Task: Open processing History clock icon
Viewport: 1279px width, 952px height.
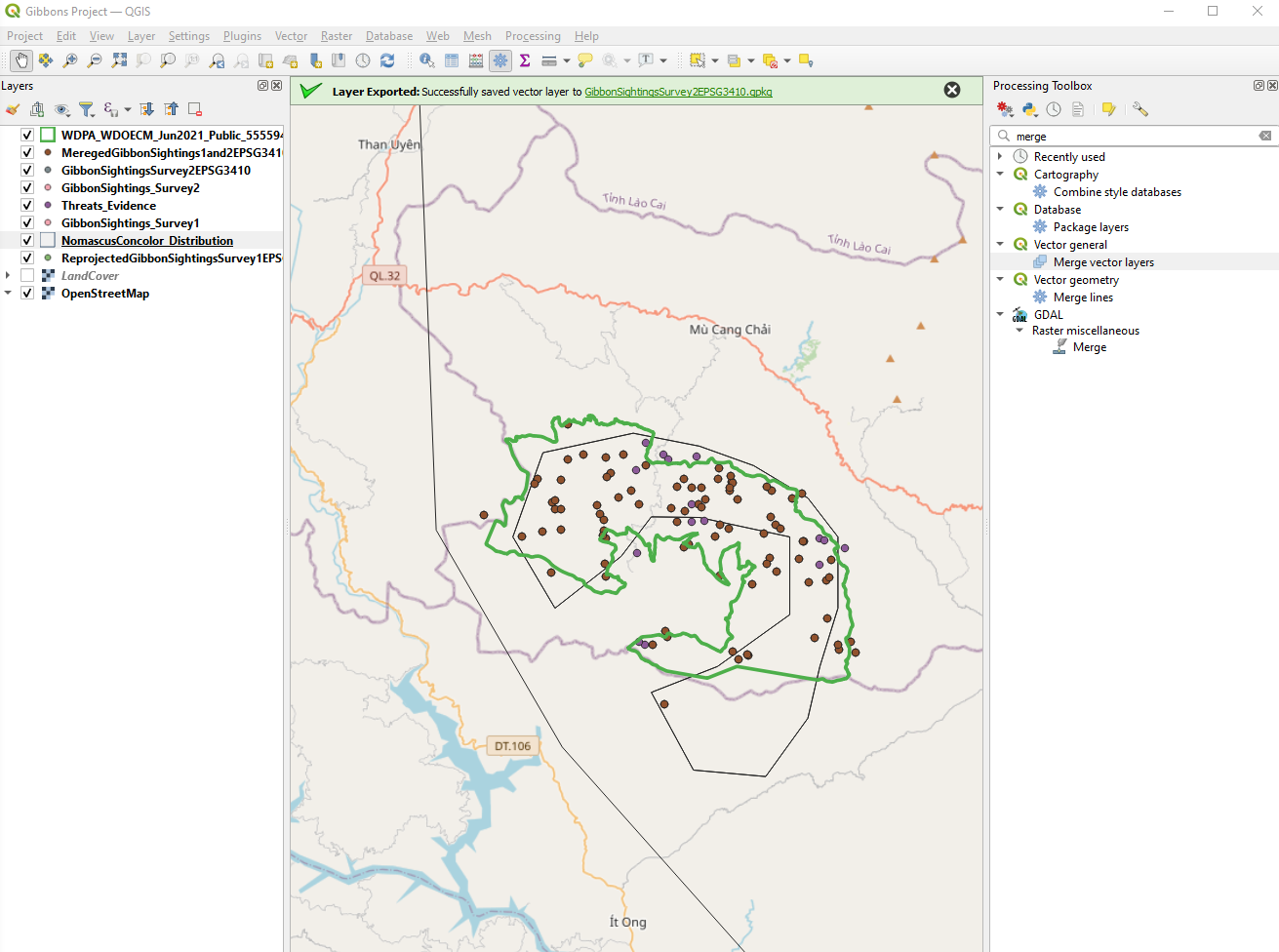Action: [x=1054, y=109]
